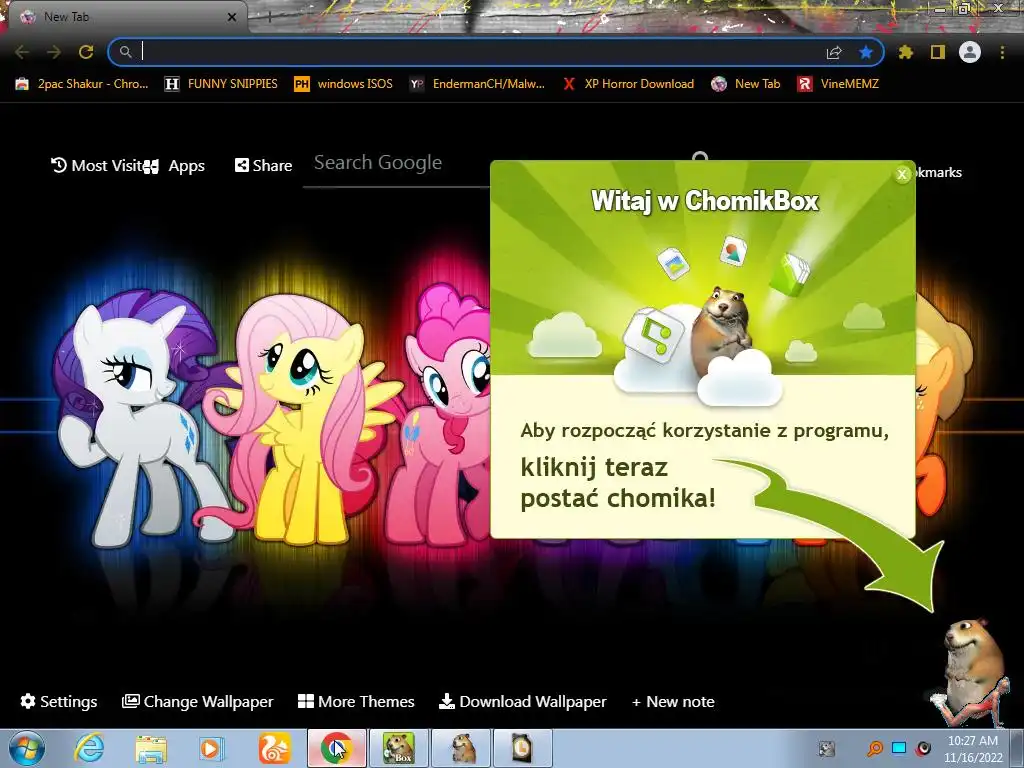
Task: Click the blue bookmark star
Action: (x=866, y=52)
